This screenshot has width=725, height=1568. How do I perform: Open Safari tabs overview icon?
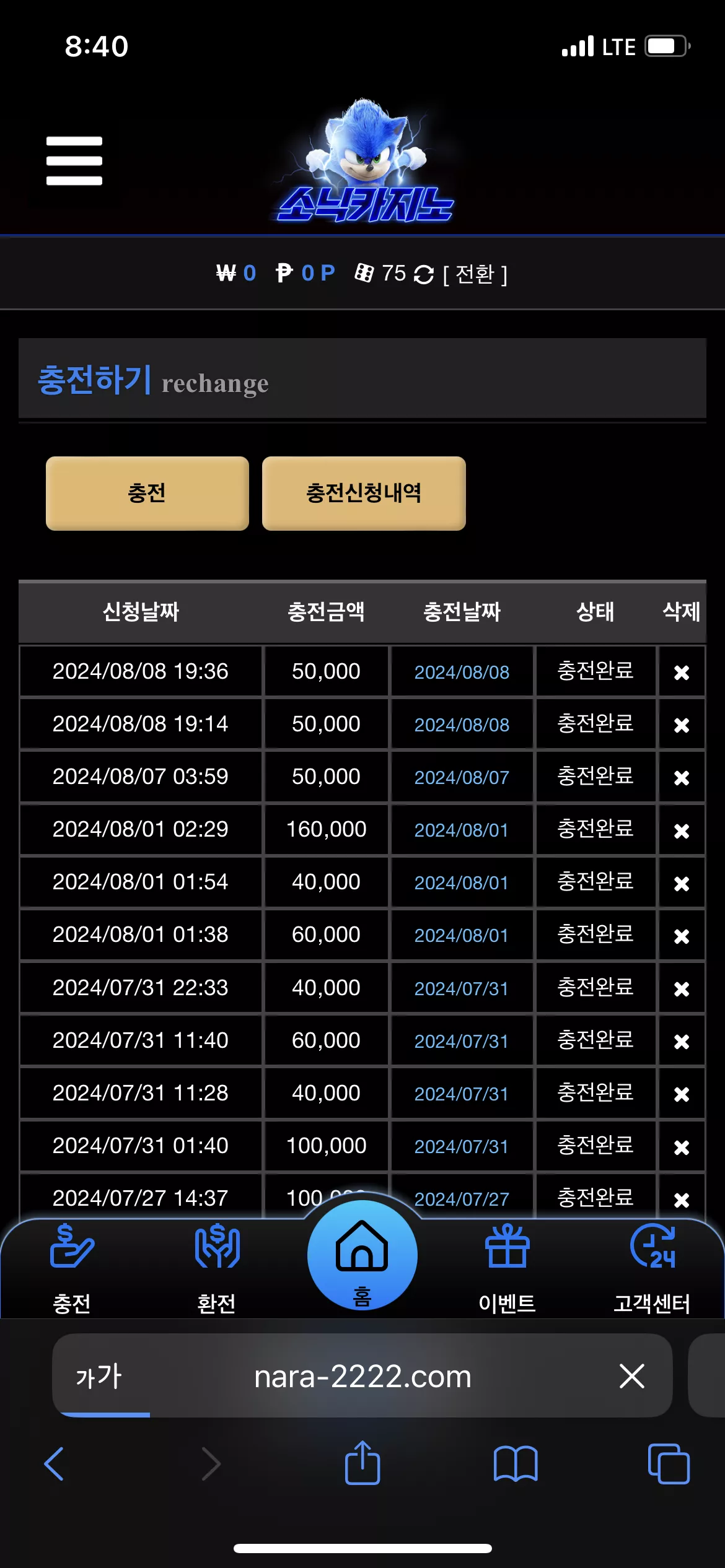coord(669,1464)
